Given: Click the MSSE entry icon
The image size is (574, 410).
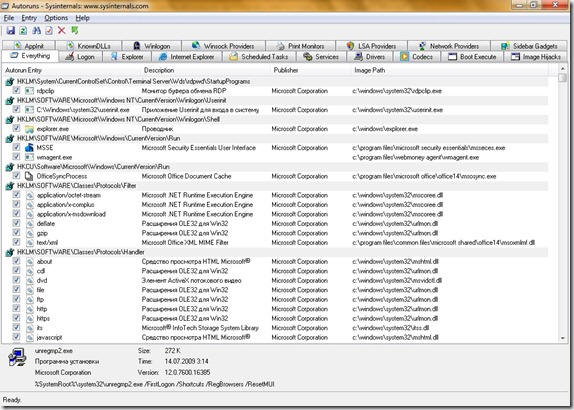Looking at the screenshot, I should [x=29, y=148].
